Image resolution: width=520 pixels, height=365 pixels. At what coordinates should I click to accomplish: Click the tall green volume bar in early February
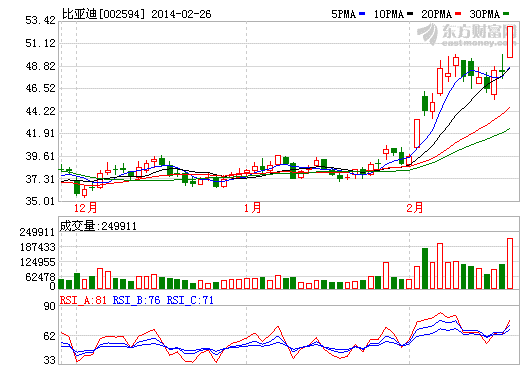pos(425,268)
